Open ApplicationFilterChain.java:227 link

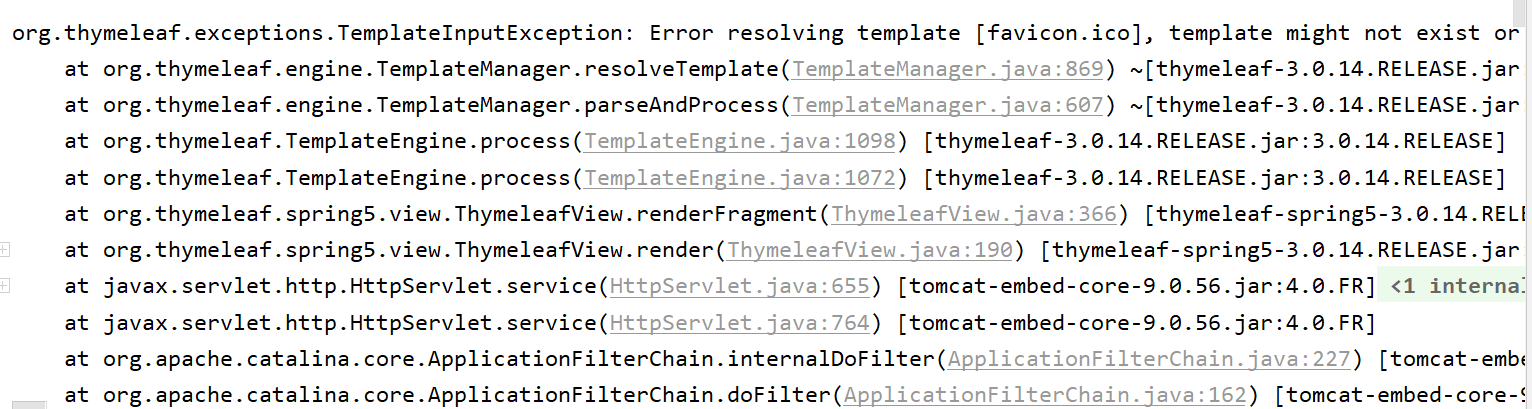pos(1149,359)
